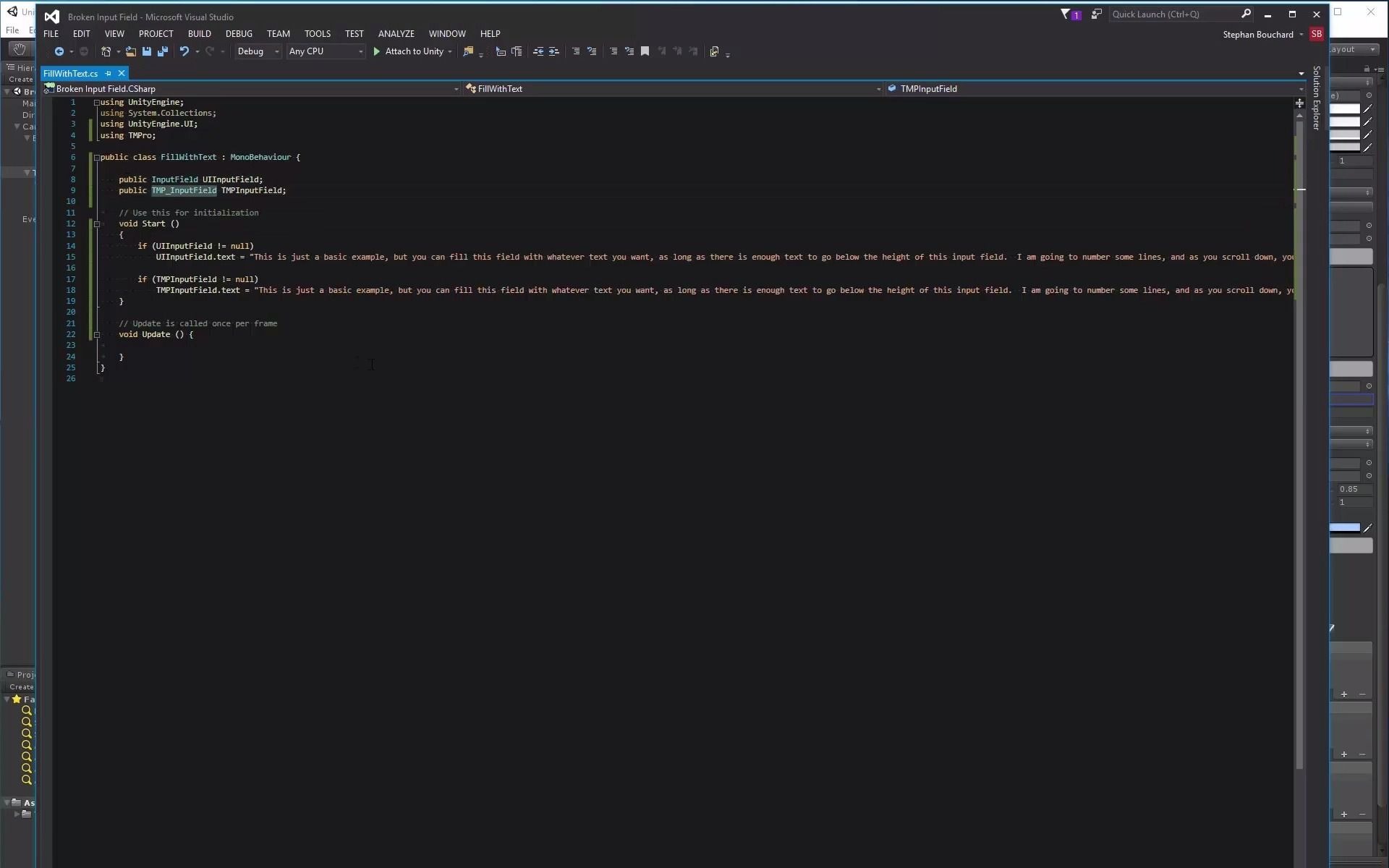The width and height of the screenshot is (1389, 868).
Task: Collapse the Start method code region
Action: coord(97,224)
